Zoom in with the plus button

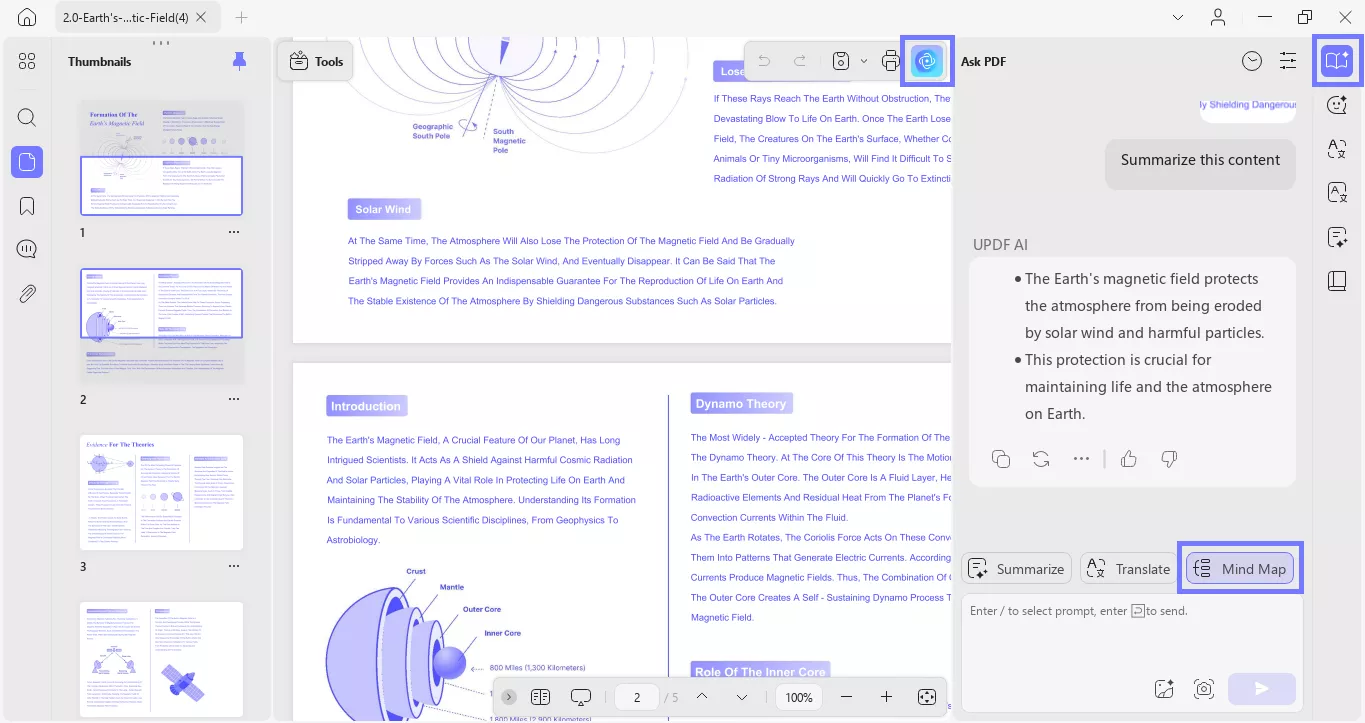pos(886,697)
